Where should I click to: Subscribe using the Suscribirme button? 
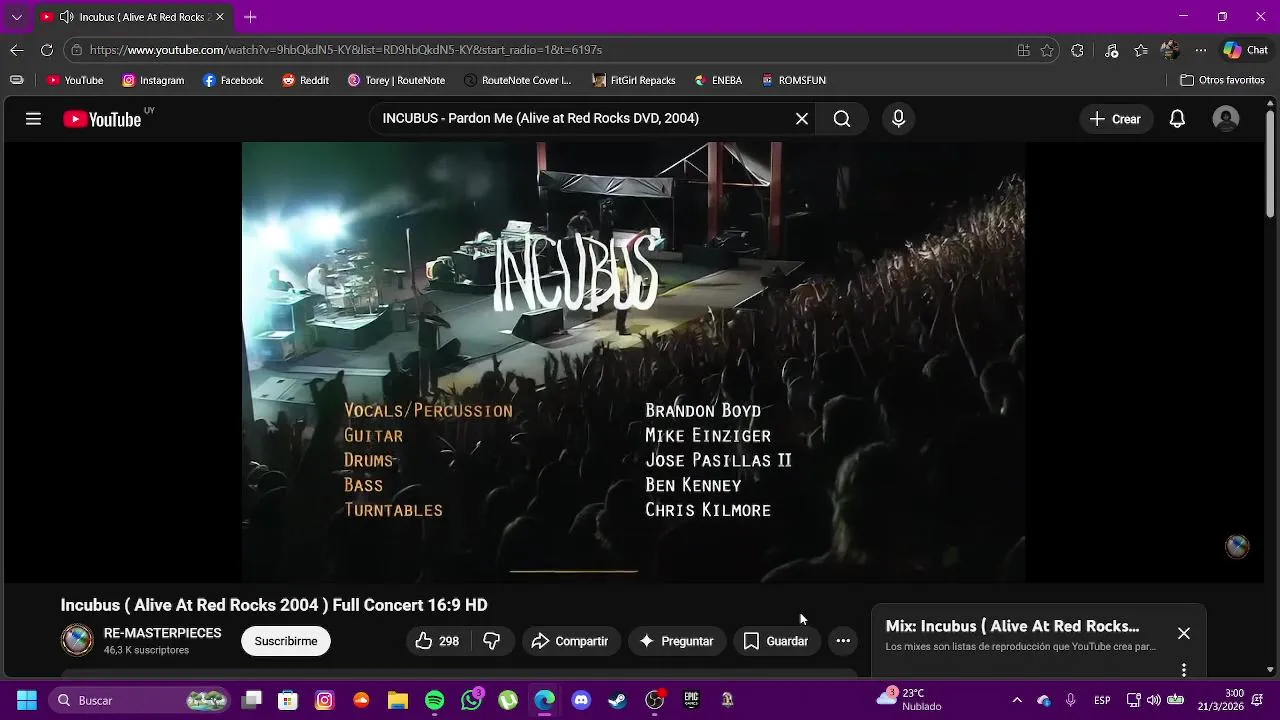tap(286, 641)
